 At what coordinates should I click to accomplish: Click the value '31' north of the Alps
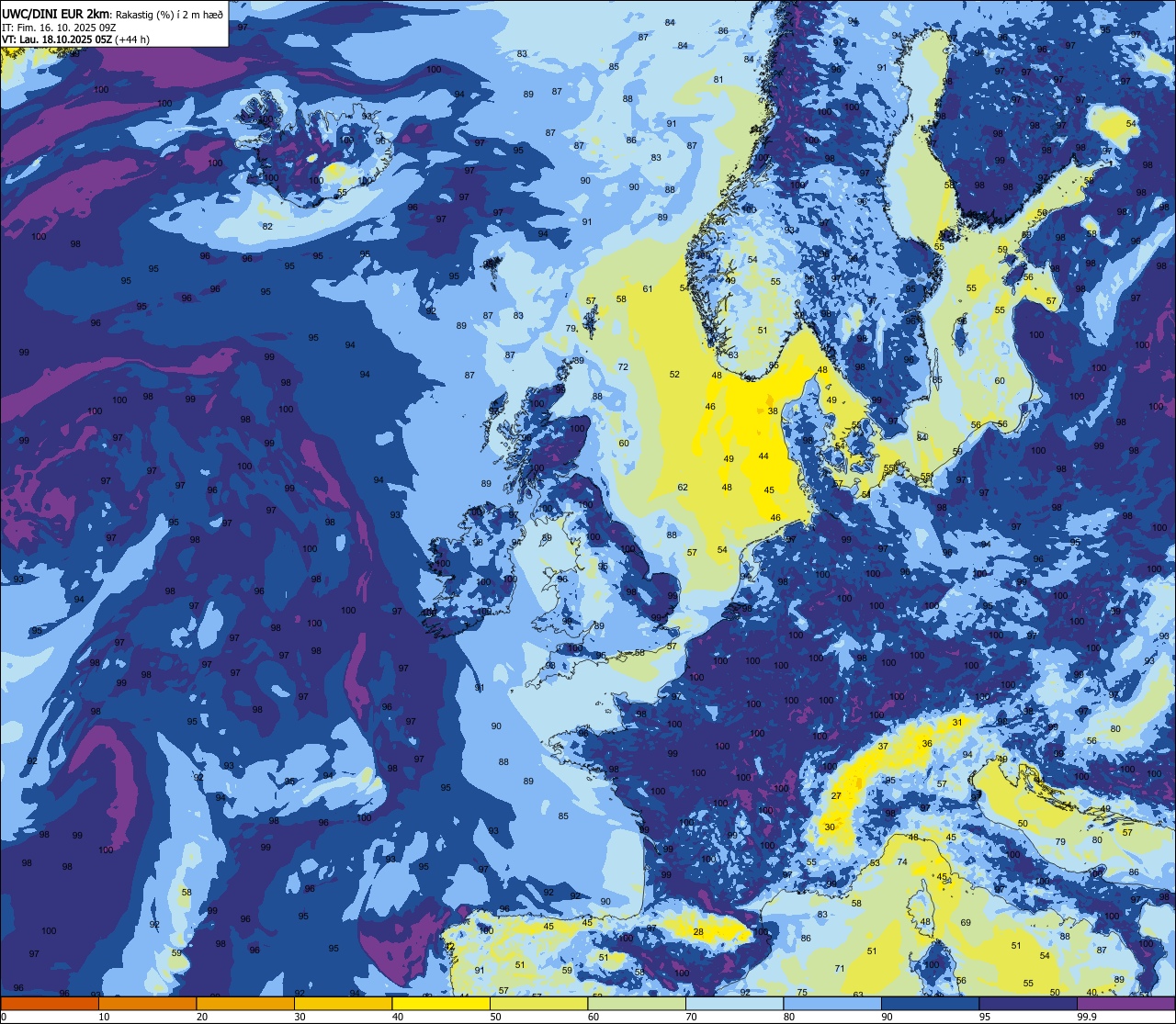click(957, 723)
